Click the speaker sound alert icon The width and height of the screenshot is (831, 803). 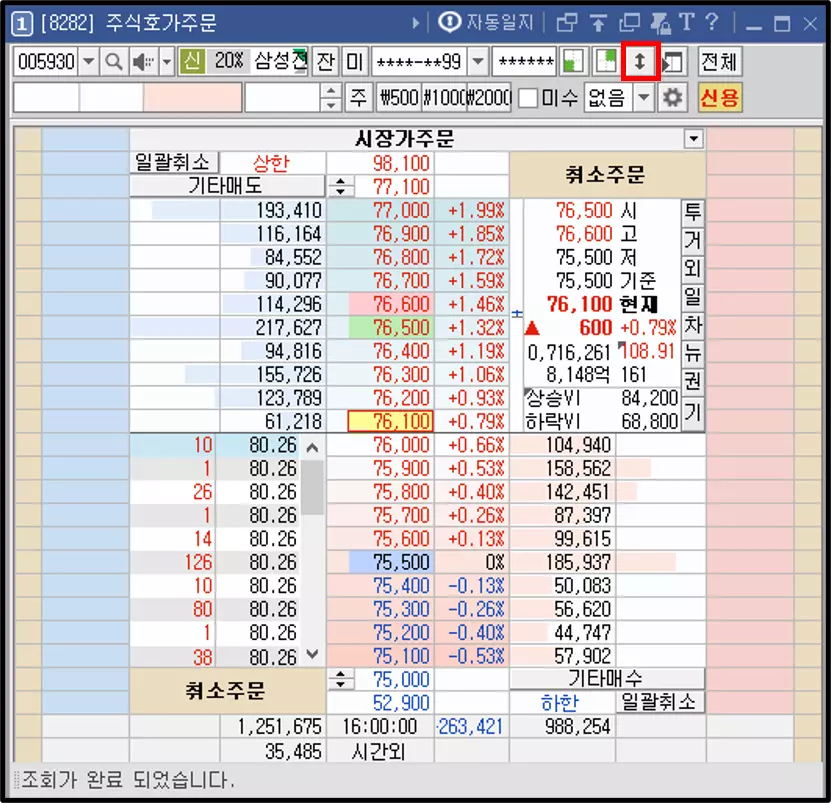tap(143, 62)
